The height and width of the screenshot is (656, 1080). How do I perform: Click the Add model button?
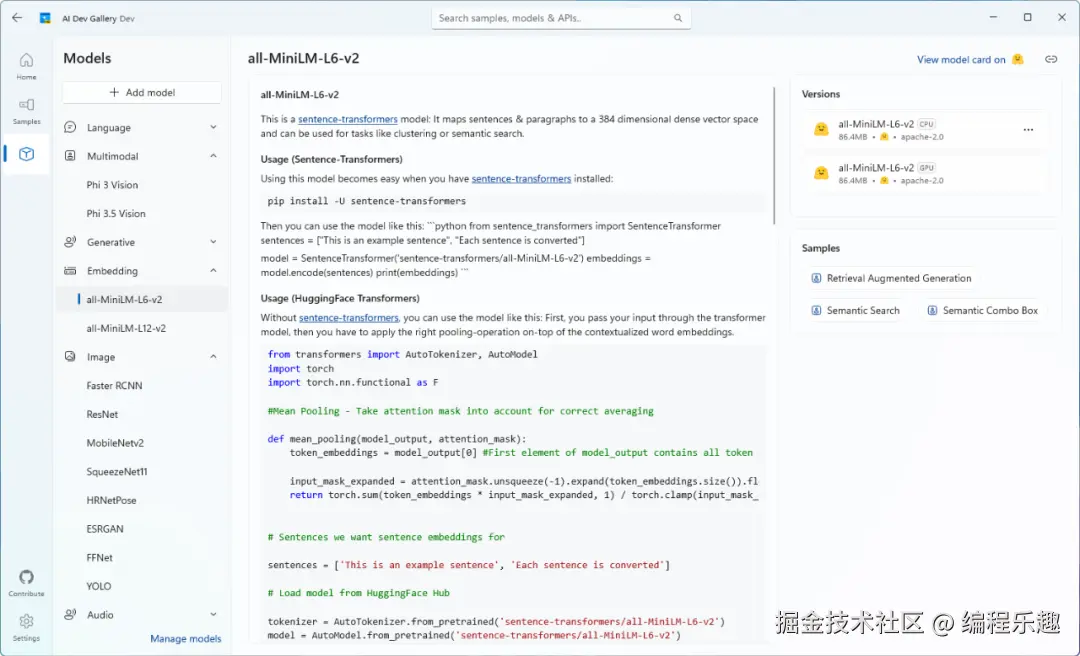pos(142,92)
